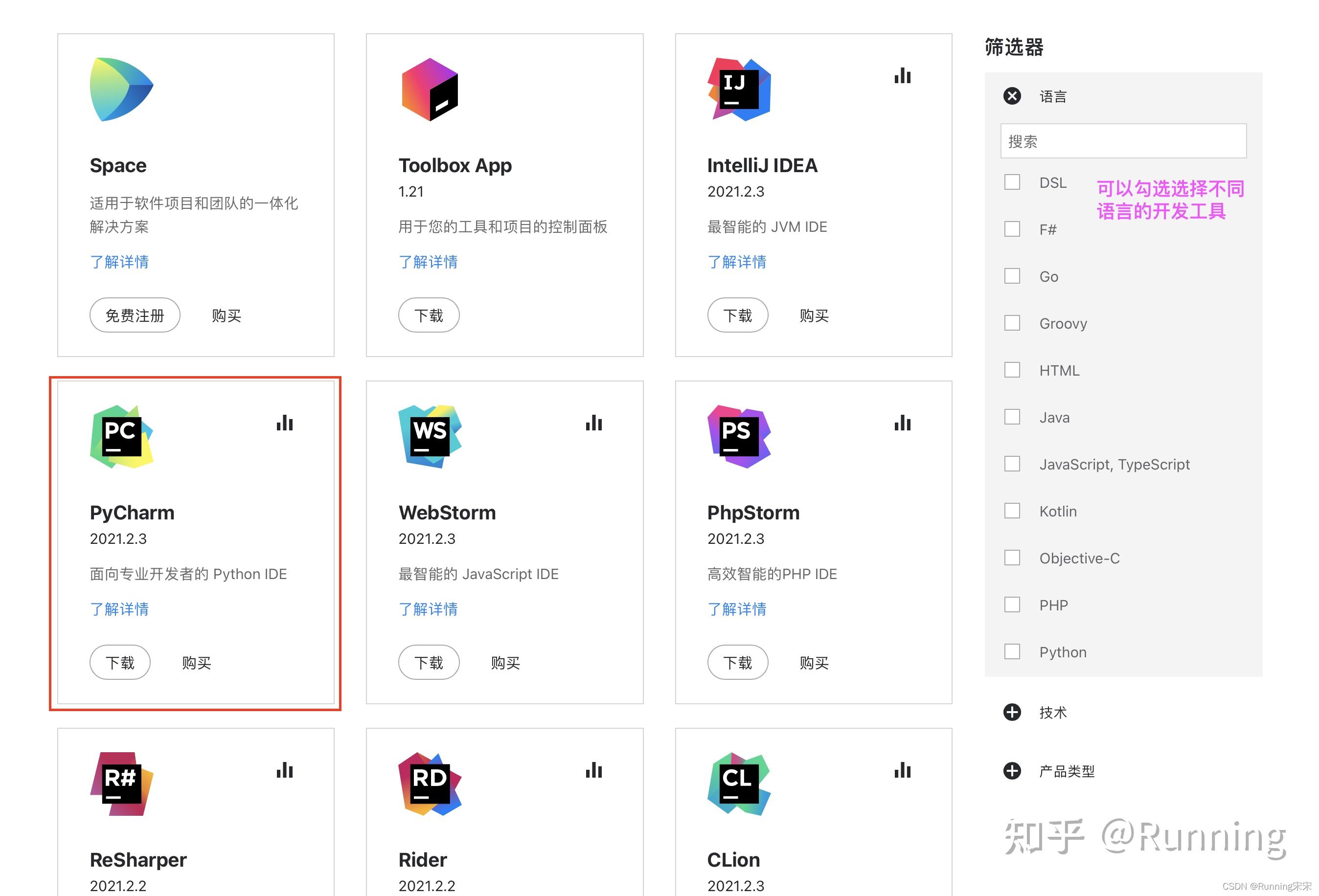Screen dimensions: 1319x896
Task: Open 了解详情 link under WebStorm
Action: [x=429, y=608]
